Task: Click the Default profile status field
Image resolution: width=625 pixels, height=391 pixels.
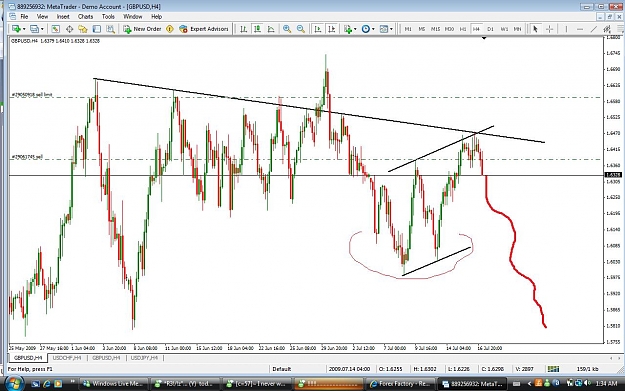Action: tap(282, 369)
